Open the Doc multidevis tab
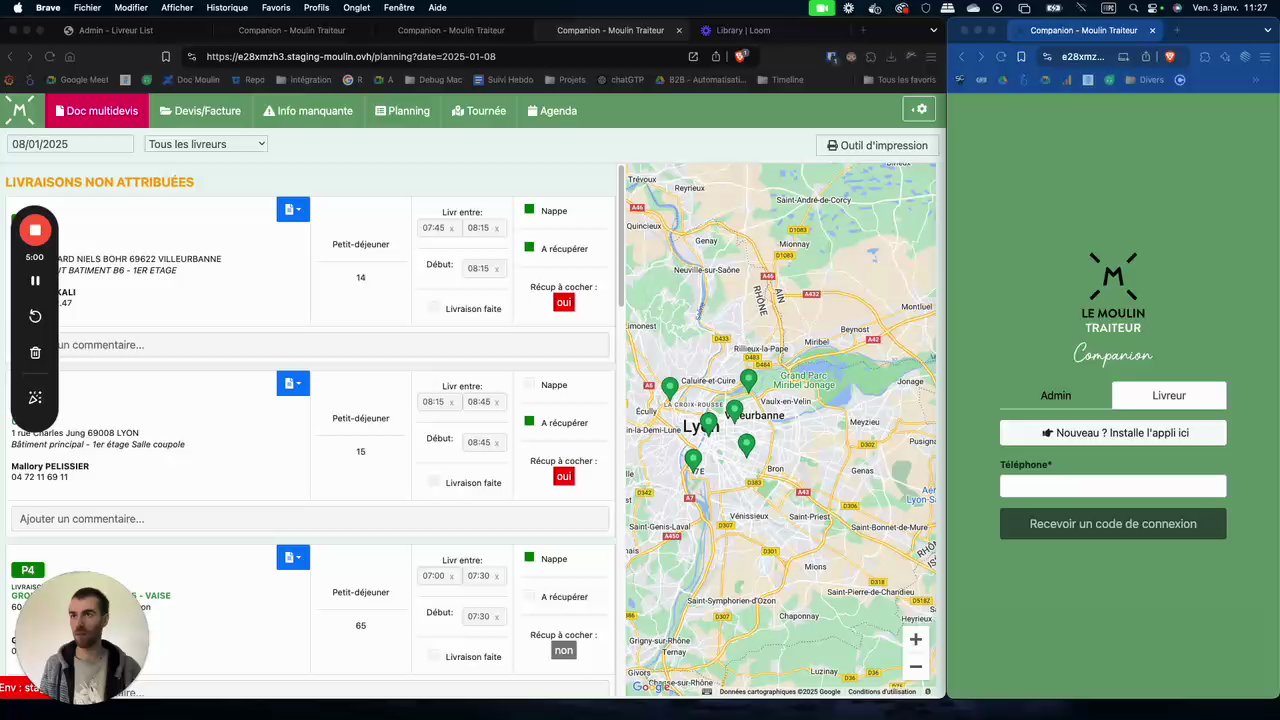Screen dimensions: 1280x720 coord(97,110)
